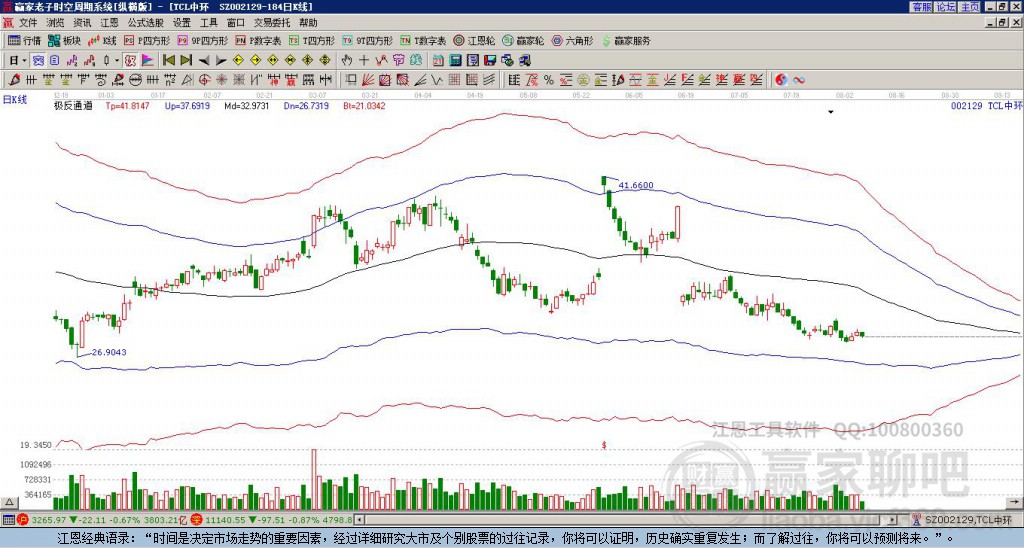This screenshot has width=1024, height=548.
Task: Open the 江恩 menu
Action: (110, 23)
